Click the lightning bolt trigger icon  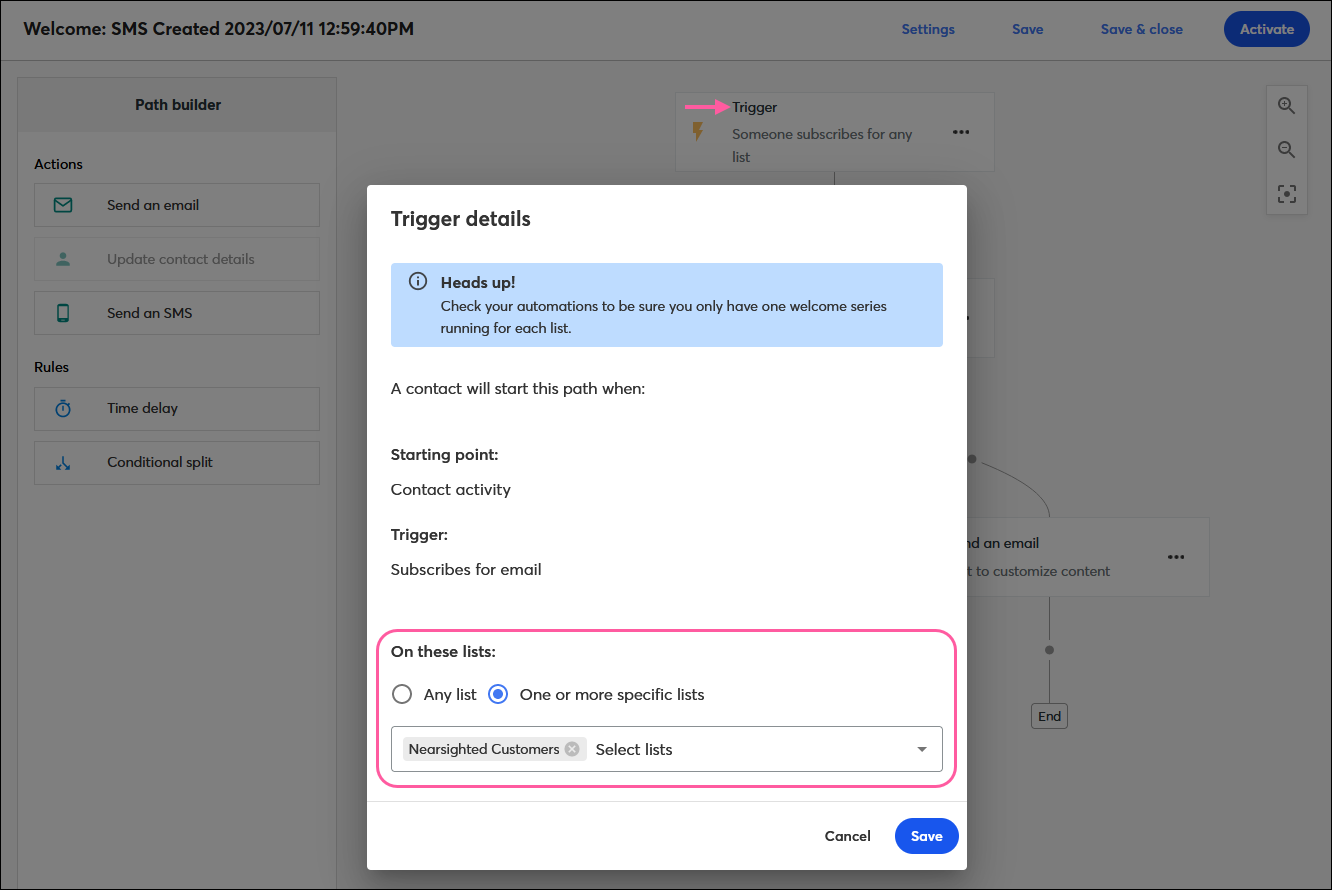(700, 131)
